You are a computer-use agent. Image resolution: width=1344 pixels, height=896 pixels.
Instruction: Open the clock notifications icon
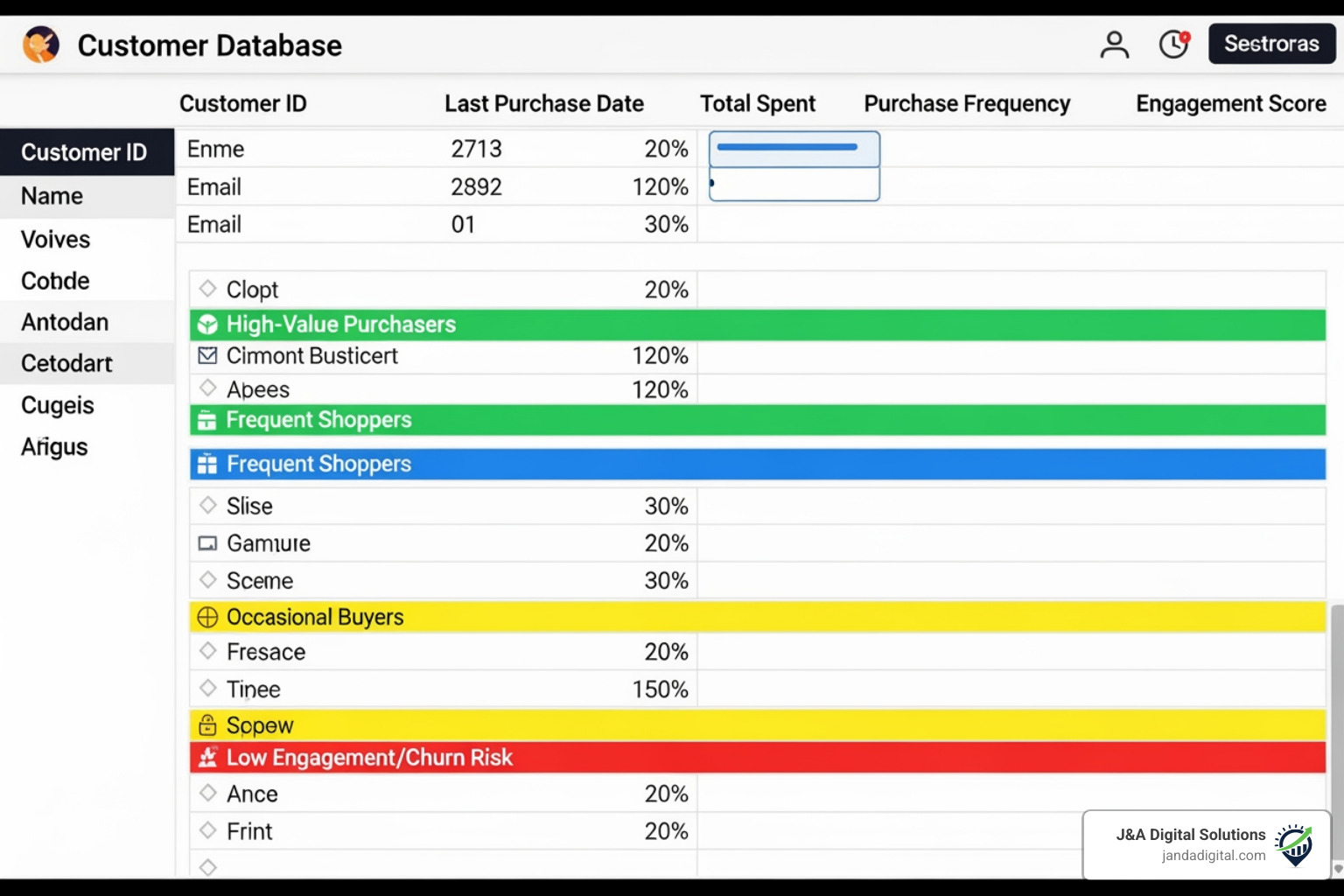(1174, 44)
